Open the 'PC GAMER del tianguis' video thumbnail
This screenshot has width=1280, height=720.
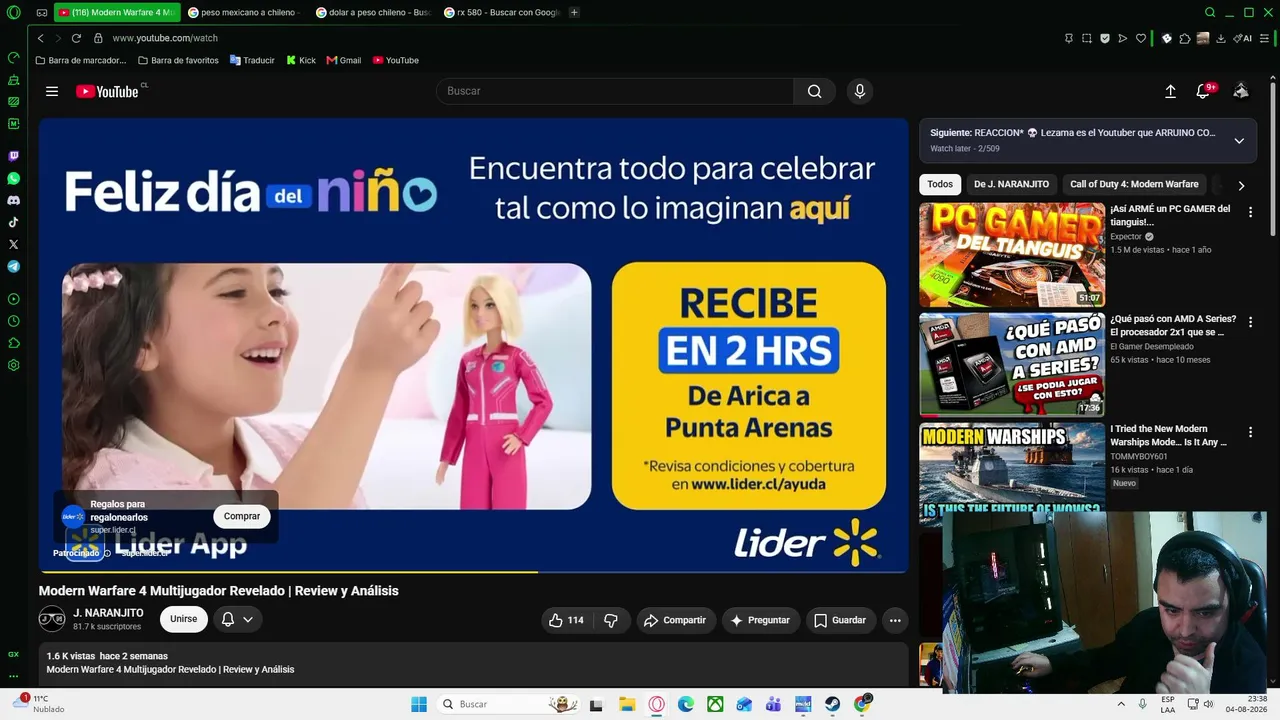tap(1012, 255)
